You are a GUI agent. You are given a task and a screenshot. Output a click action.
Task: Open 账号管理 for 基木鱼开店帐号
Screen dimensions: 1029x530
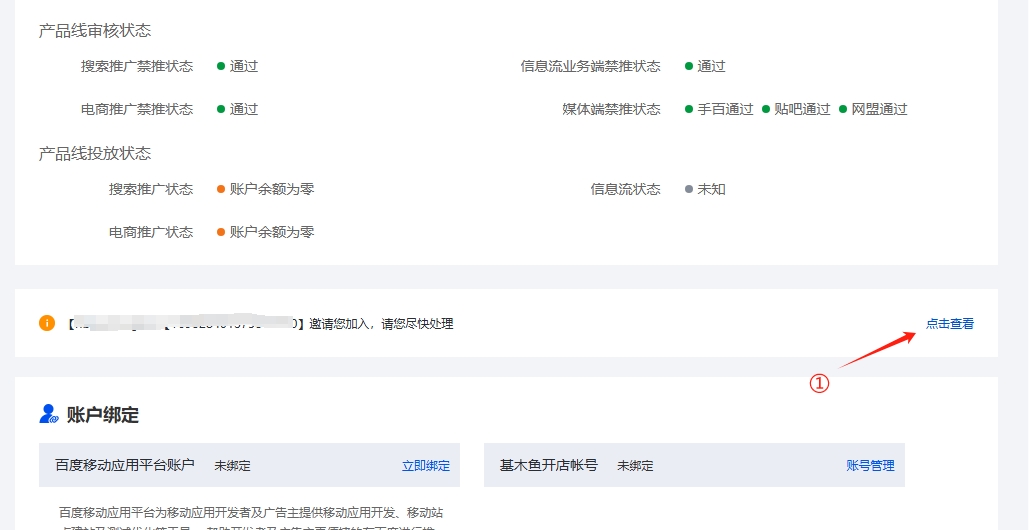(870, 465)
